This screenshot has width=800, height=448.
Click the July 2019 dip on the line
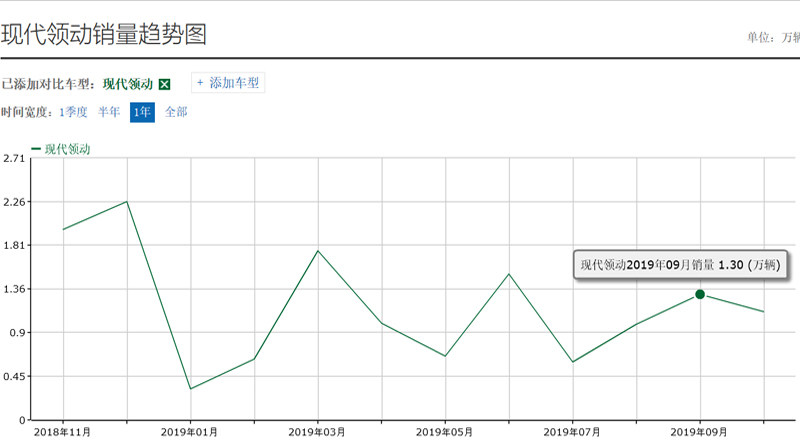(573, 362)
